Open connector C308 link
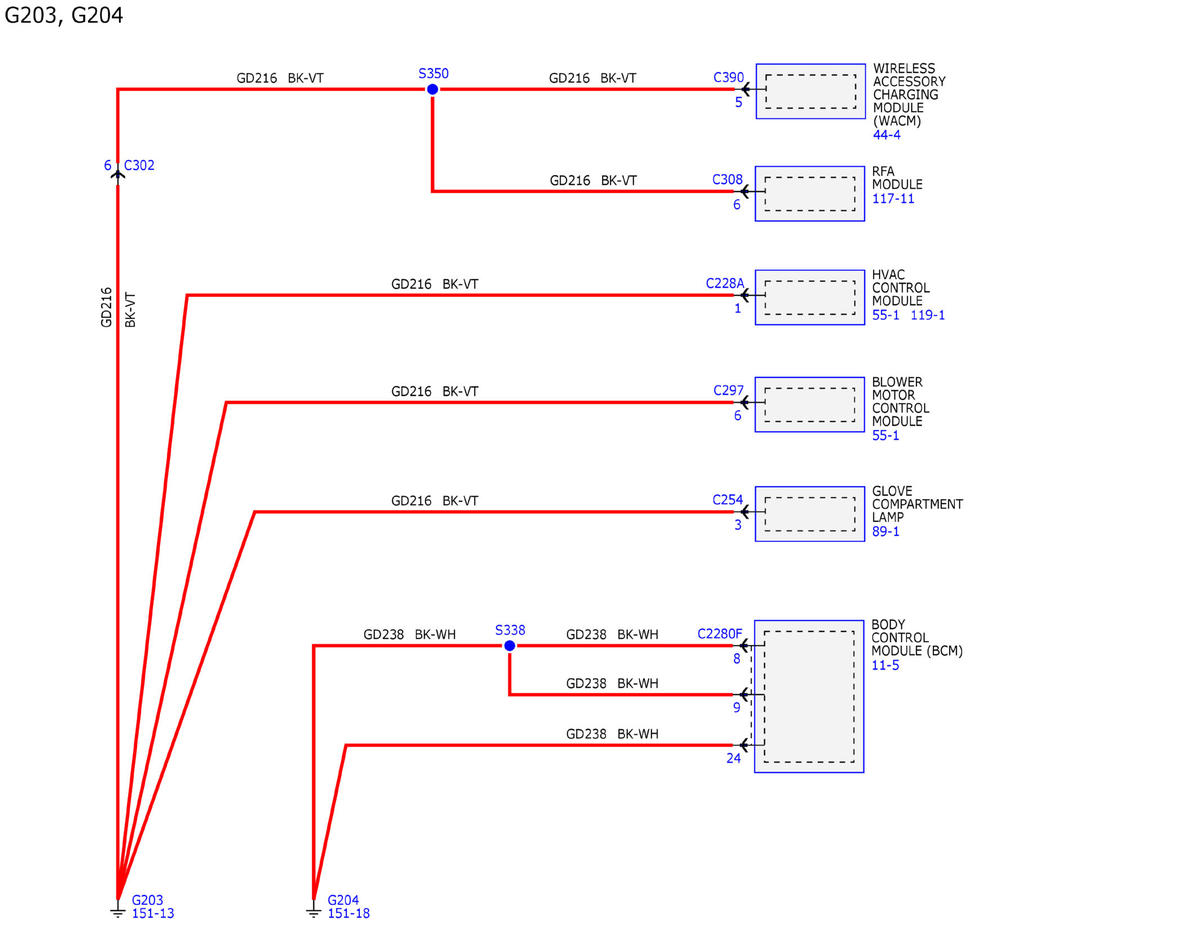1200x927 pixels. point(727,180)
